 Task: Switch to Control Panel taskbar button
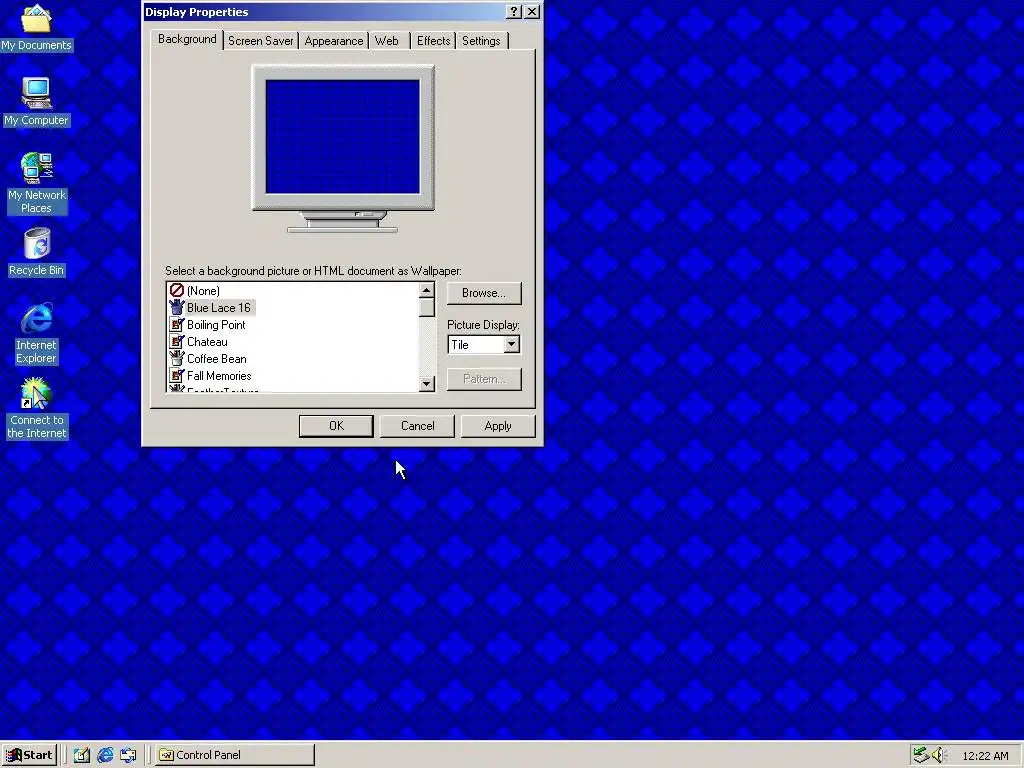click(x=235, y=755)
